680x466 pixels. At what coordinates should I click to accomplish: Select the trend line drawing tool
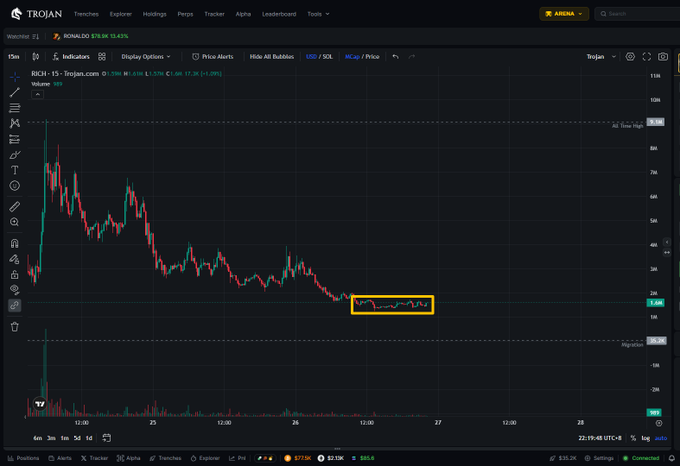point(15,92)
